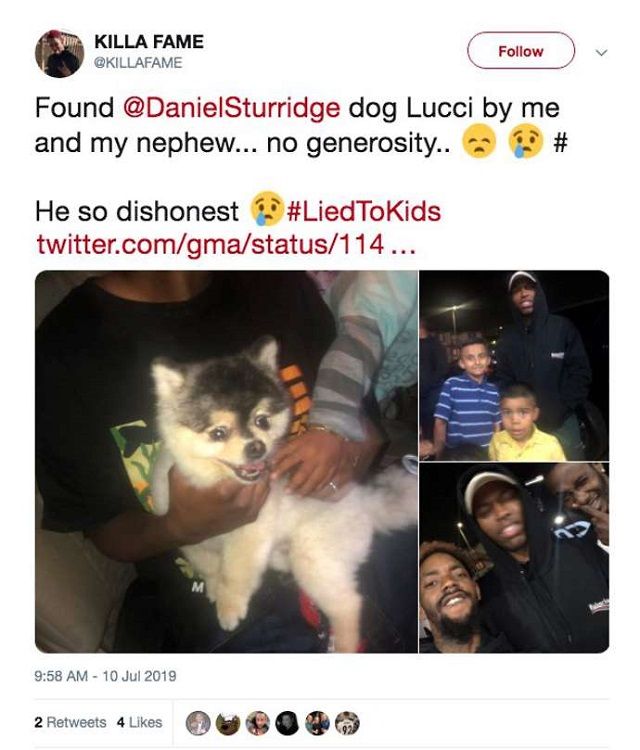
Task: View the photo with two kids
Action: [514, 365]
